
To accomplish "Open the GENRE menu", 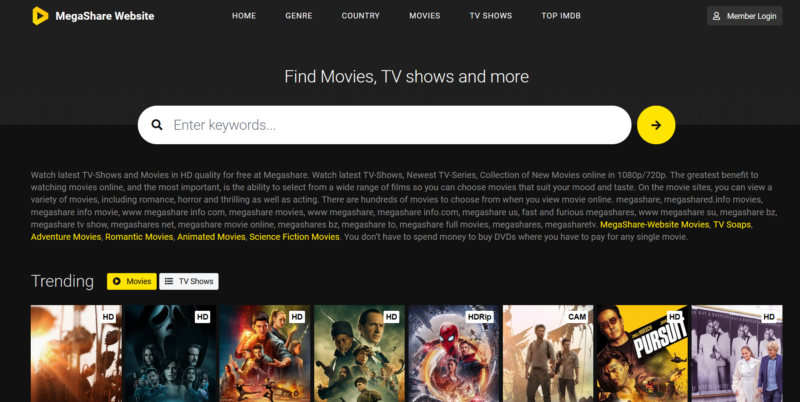I will 298,16.
